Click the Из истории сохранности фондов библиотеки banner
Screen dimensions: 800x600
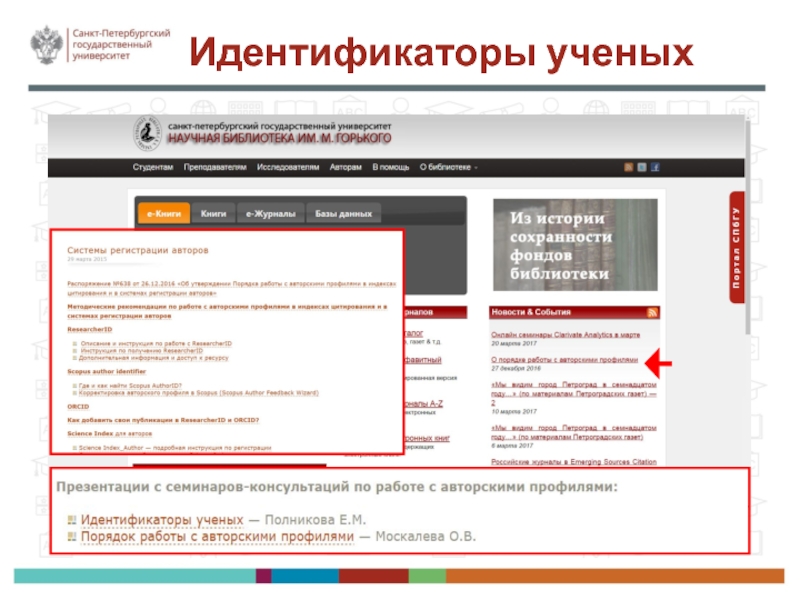(x=575, y=245)
